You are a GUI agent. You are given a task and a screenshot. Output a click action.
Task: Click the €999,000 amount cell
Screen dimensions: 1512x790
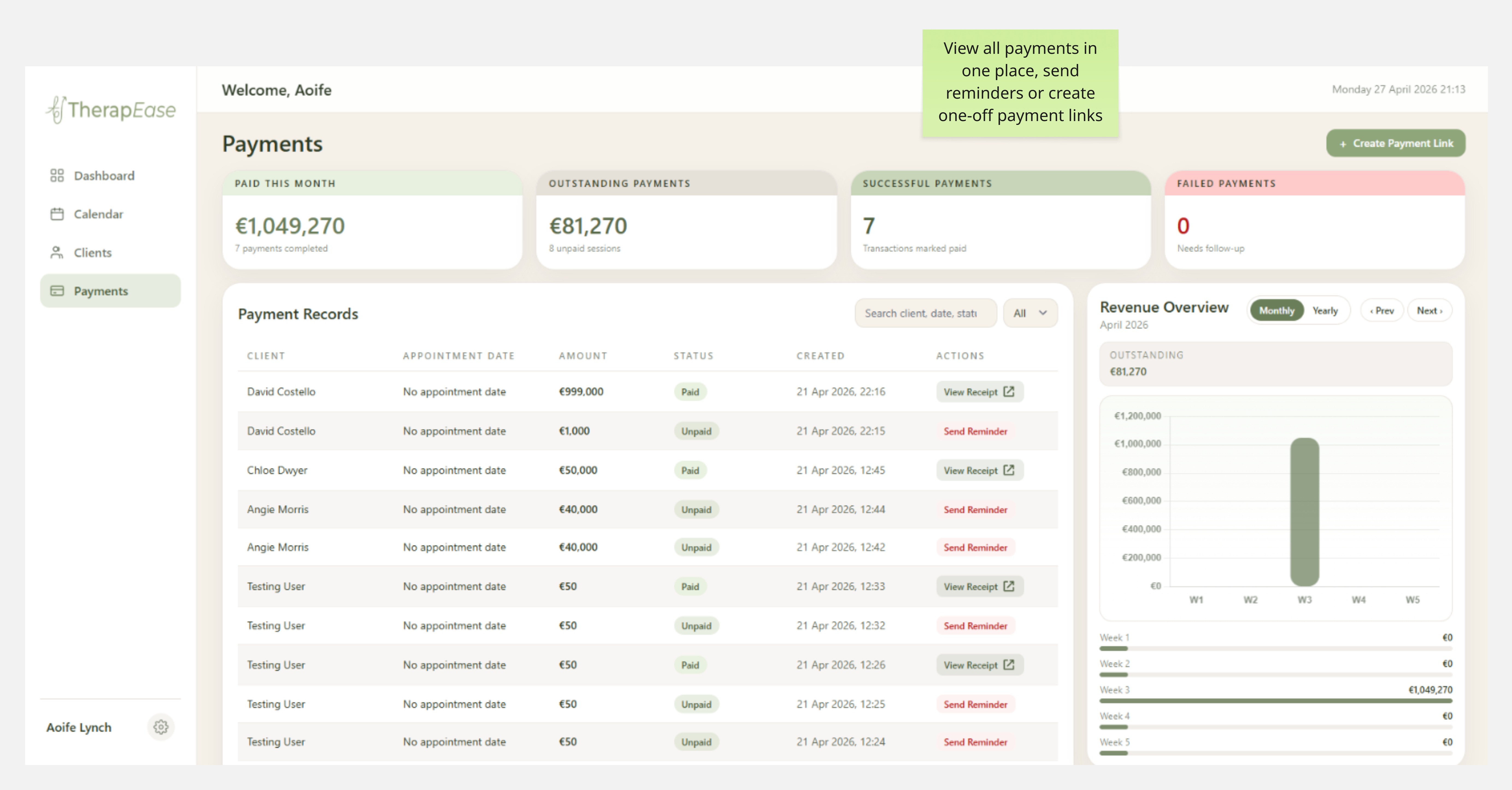tap(581, 392)
